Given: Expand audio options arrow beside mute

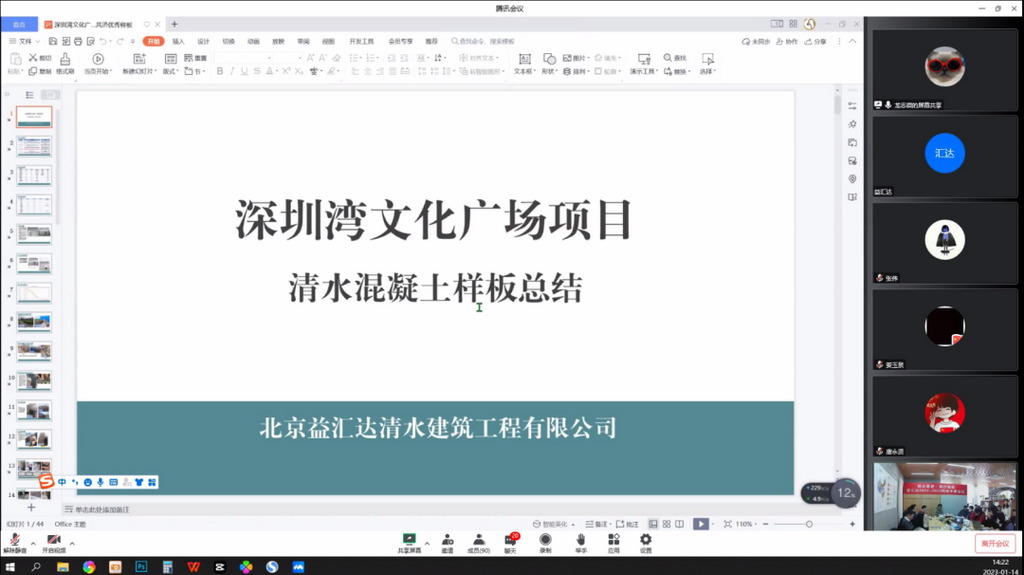Looking at the screenshot, I should pyautogui.click(x=33, y=543).
